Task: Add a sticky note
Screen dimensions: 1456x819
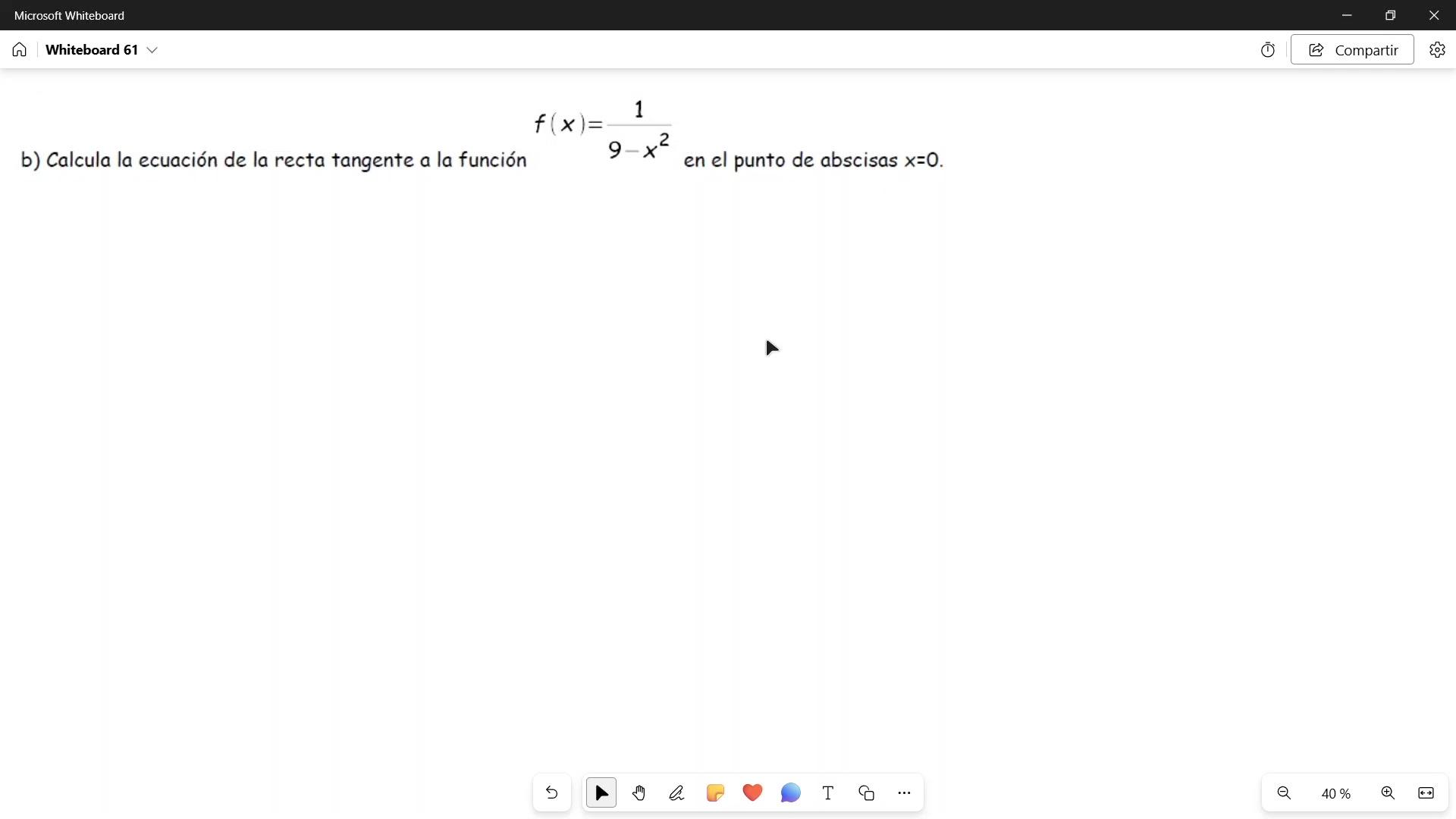Action: coord(715,793)
